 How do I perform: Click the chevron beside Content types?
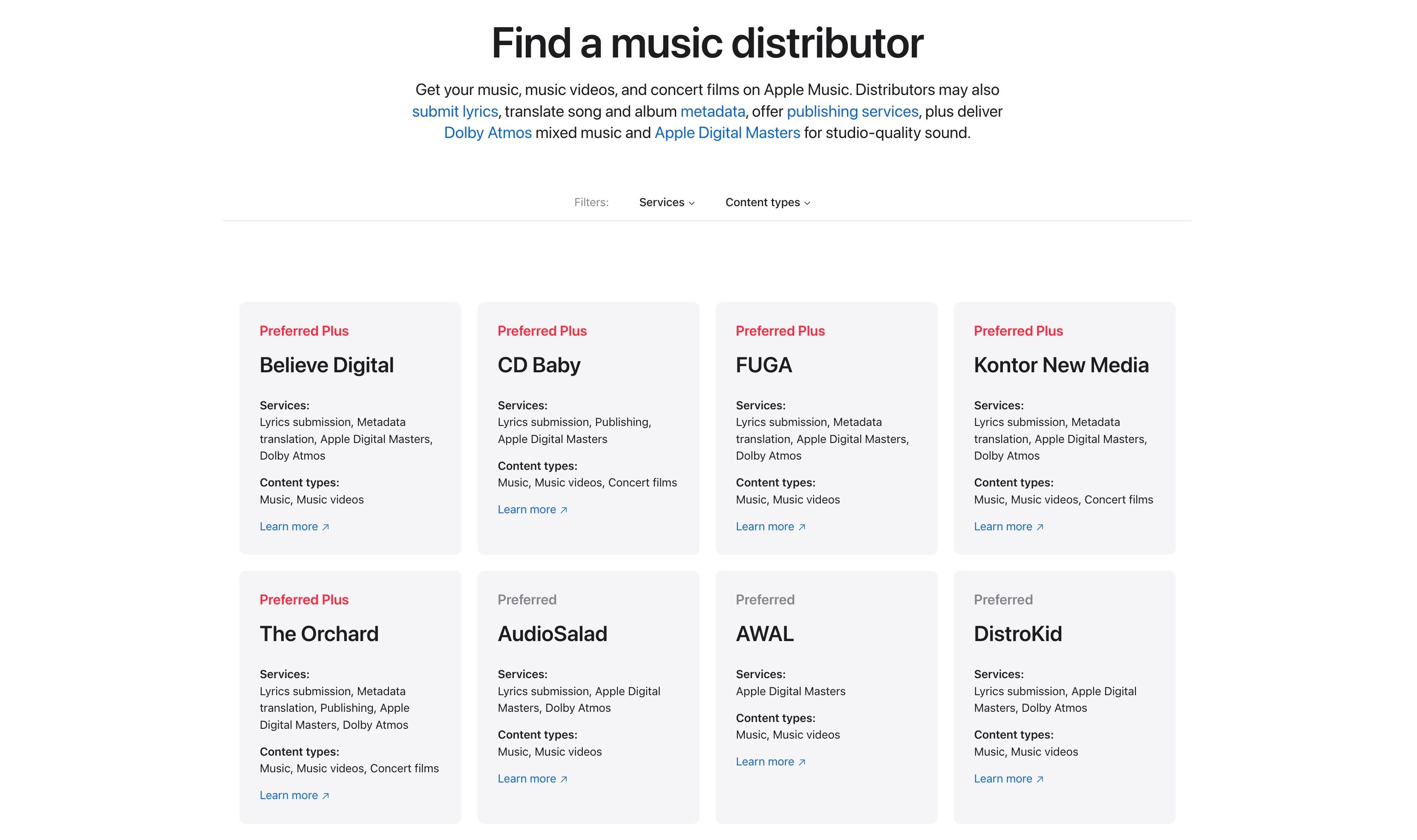(x=807, y=204)
